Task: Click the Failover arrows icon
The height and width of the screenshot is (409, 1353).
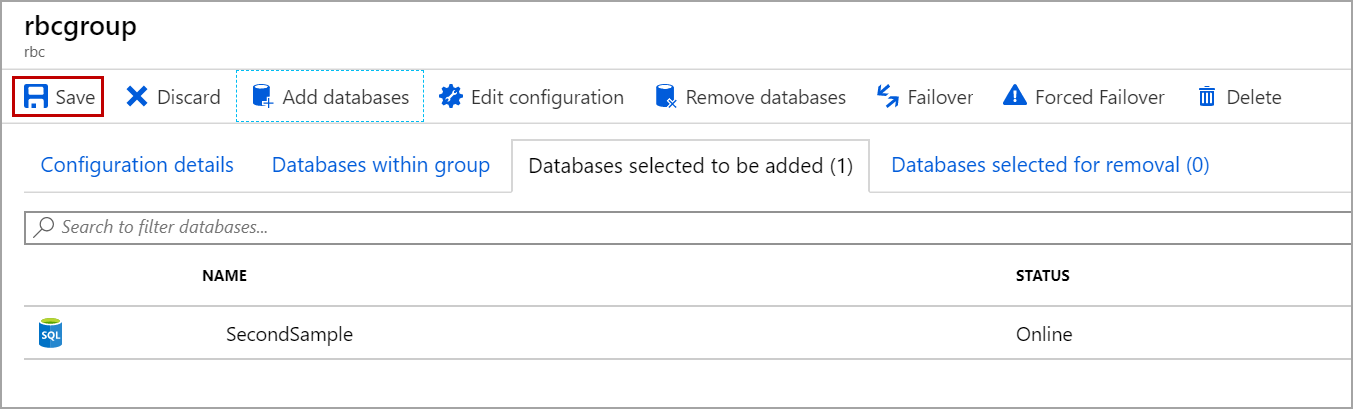Action: point(887,97)
